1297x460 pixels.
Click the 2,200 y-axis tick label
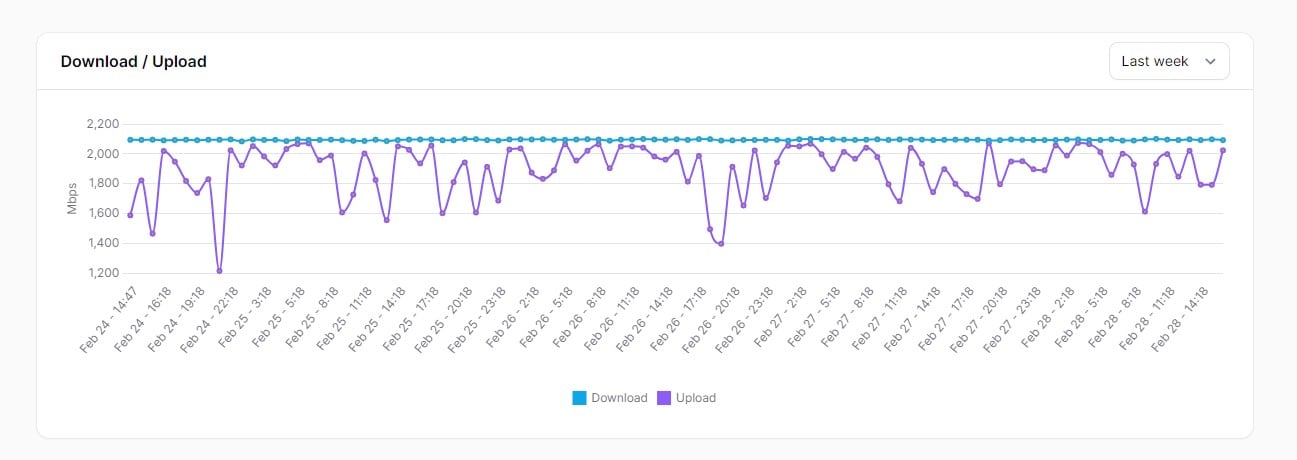pos(103,124)
